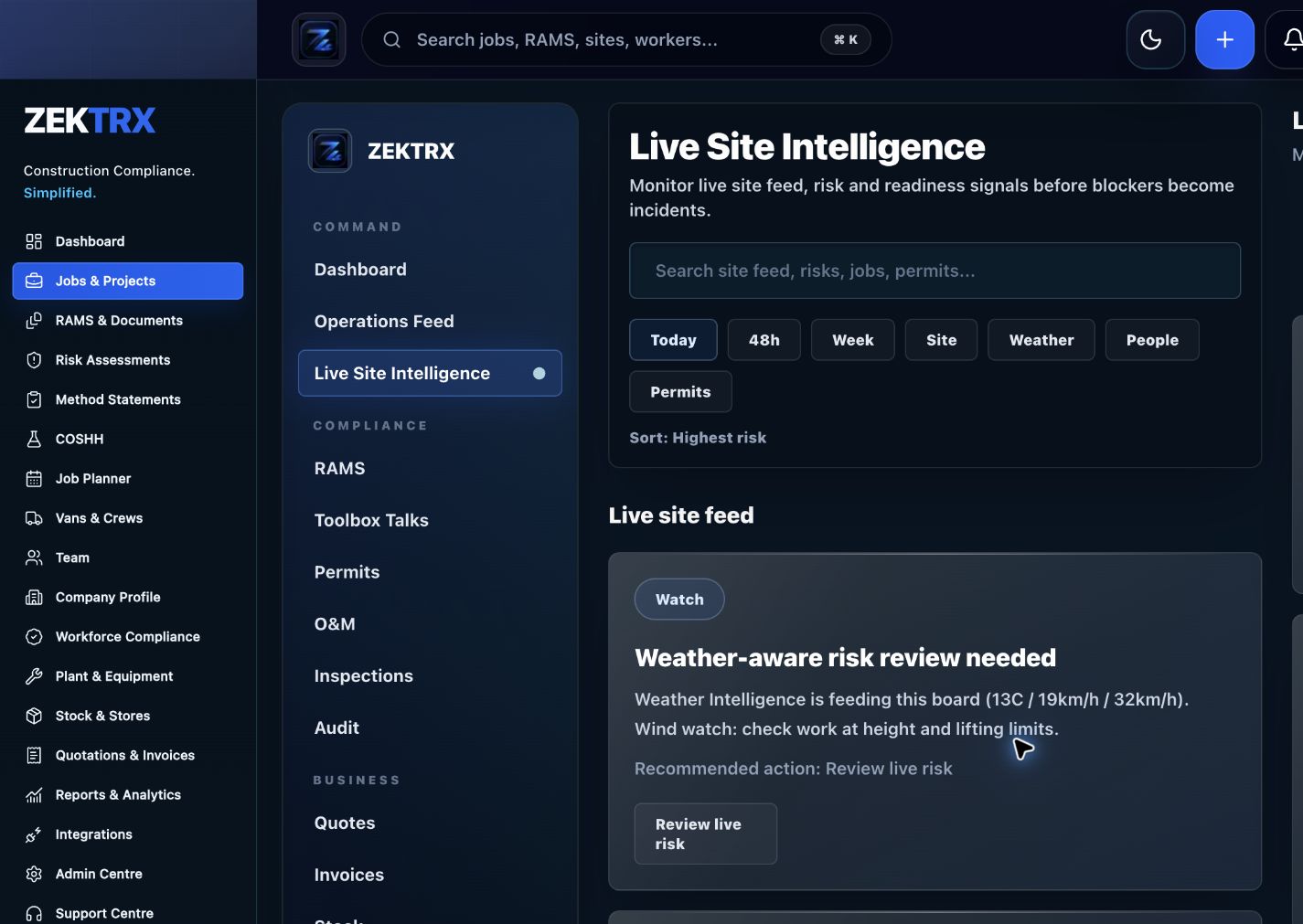Click the Company Profile building icon
Viewport: 1303px width, 924px height.
(x=34, y=597)
